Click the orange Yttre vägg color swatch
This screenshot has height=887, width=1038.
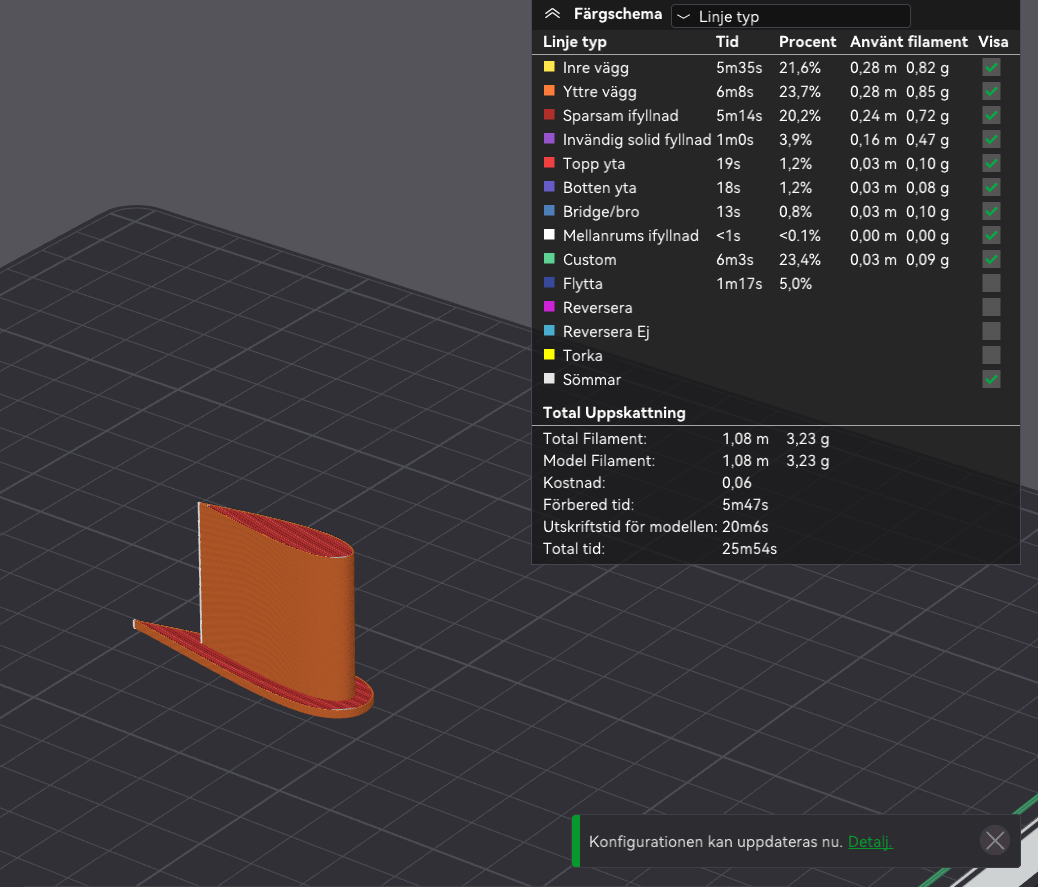(549, 90)
